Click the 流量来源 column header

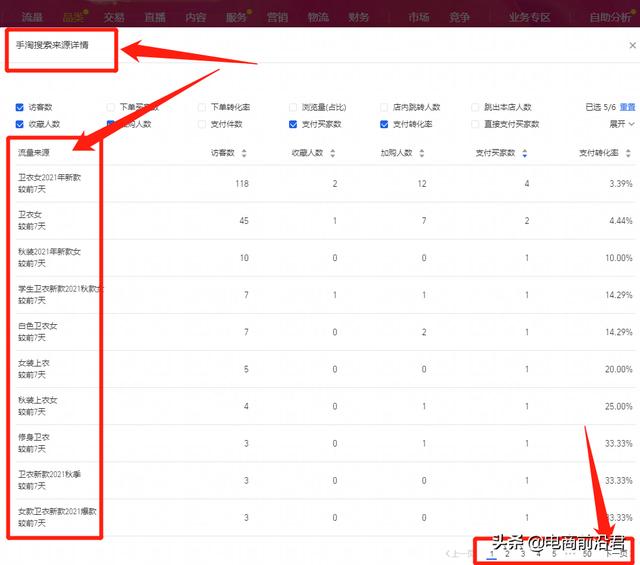[33, 153]
